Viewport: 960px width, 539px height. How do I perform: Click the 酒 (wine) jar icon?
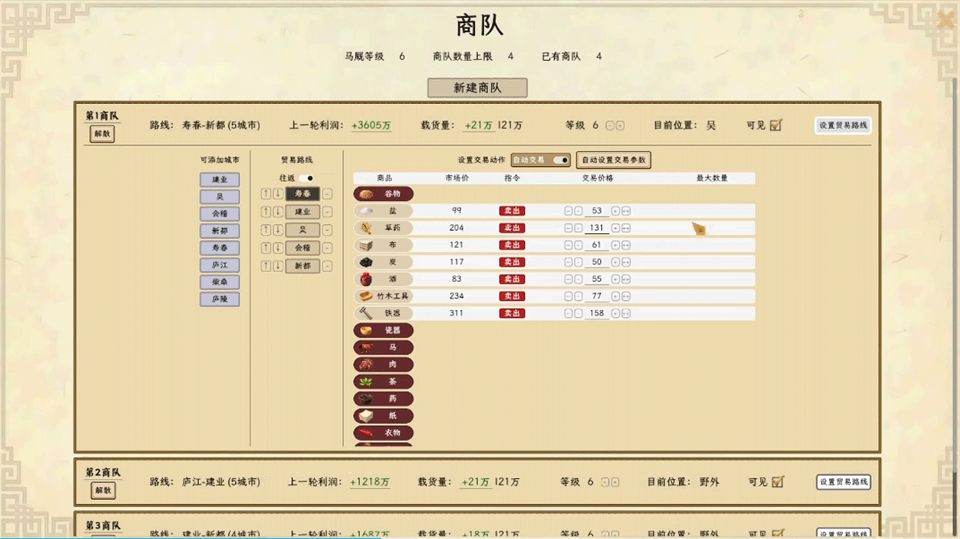pos(366,279)
